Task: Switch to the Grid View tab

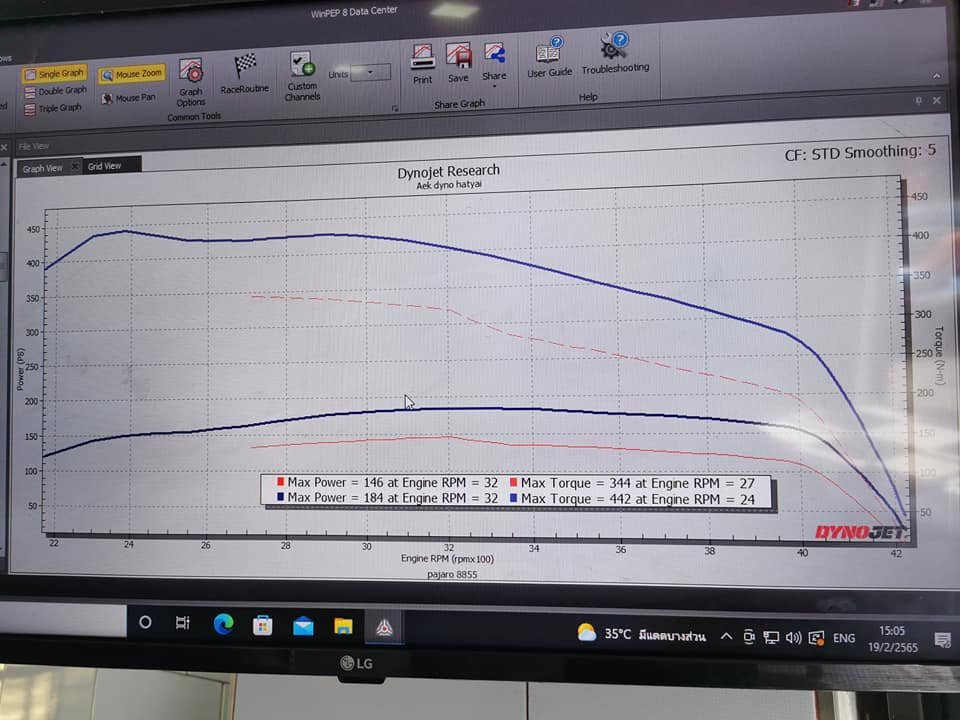Action: point(104,167)
